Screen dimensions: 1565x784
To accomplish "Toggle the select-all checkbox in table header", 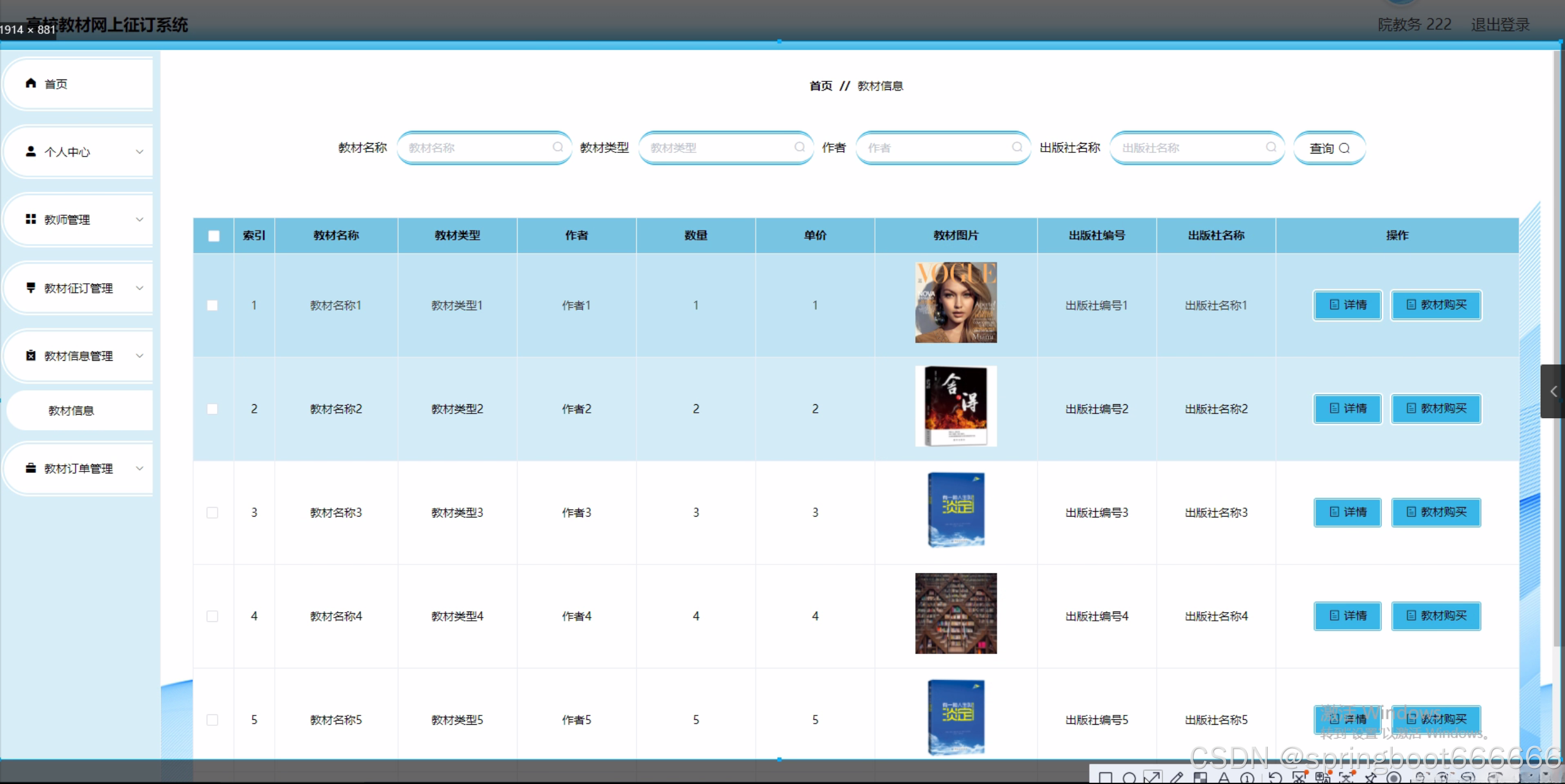I will pos(214,235).
